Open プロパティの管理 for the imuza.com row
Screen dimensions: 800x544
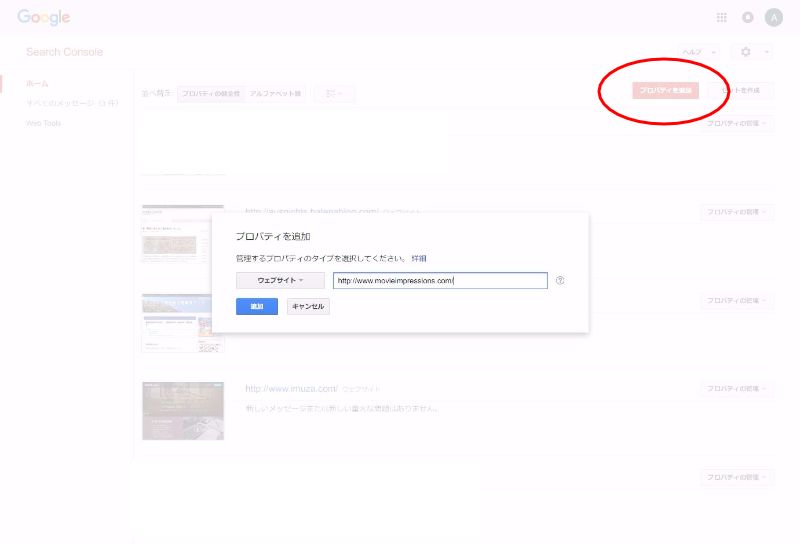[736, 389]
